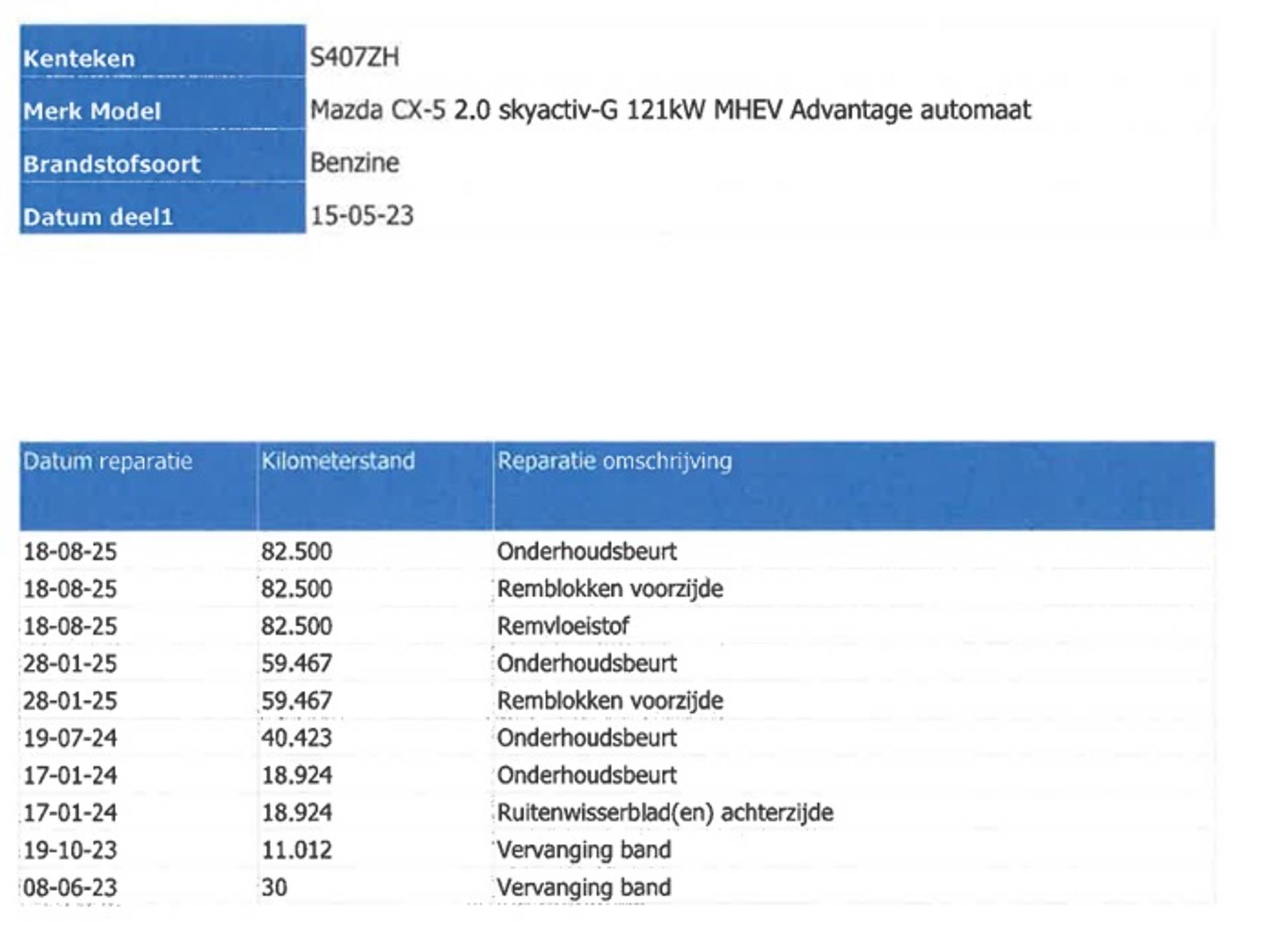The image size is (1273, 952).
Task: Click Datum reparatie column header
Action: 107,461
